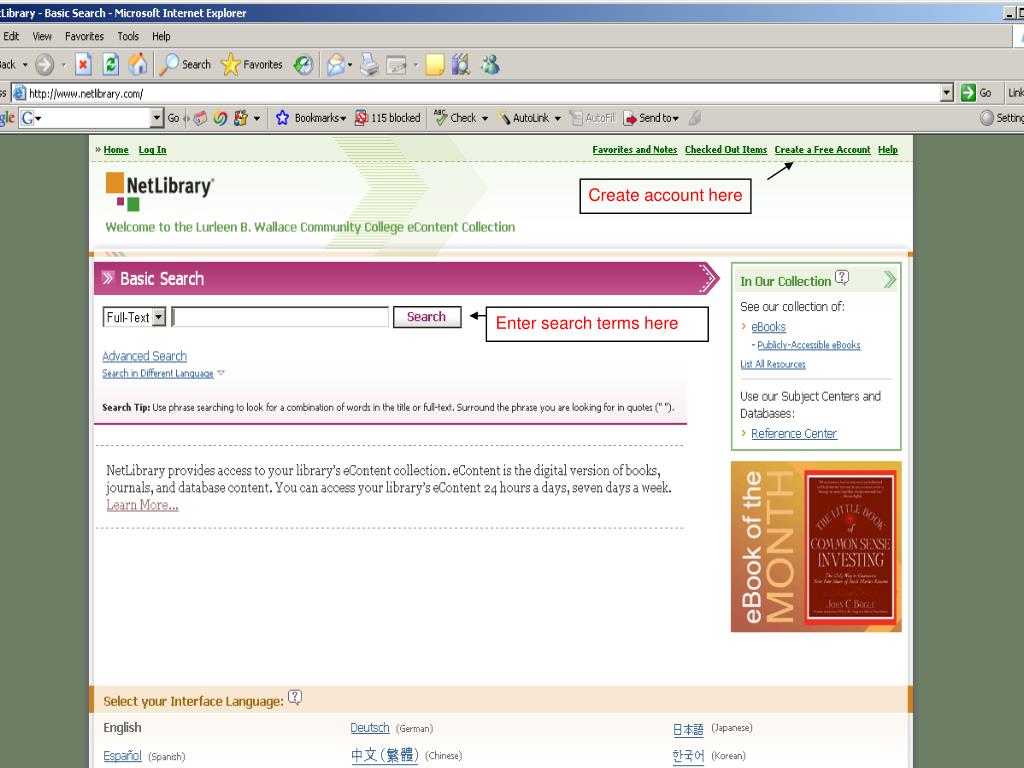
Task: Open the Research books icon
Action: (461, 65)
